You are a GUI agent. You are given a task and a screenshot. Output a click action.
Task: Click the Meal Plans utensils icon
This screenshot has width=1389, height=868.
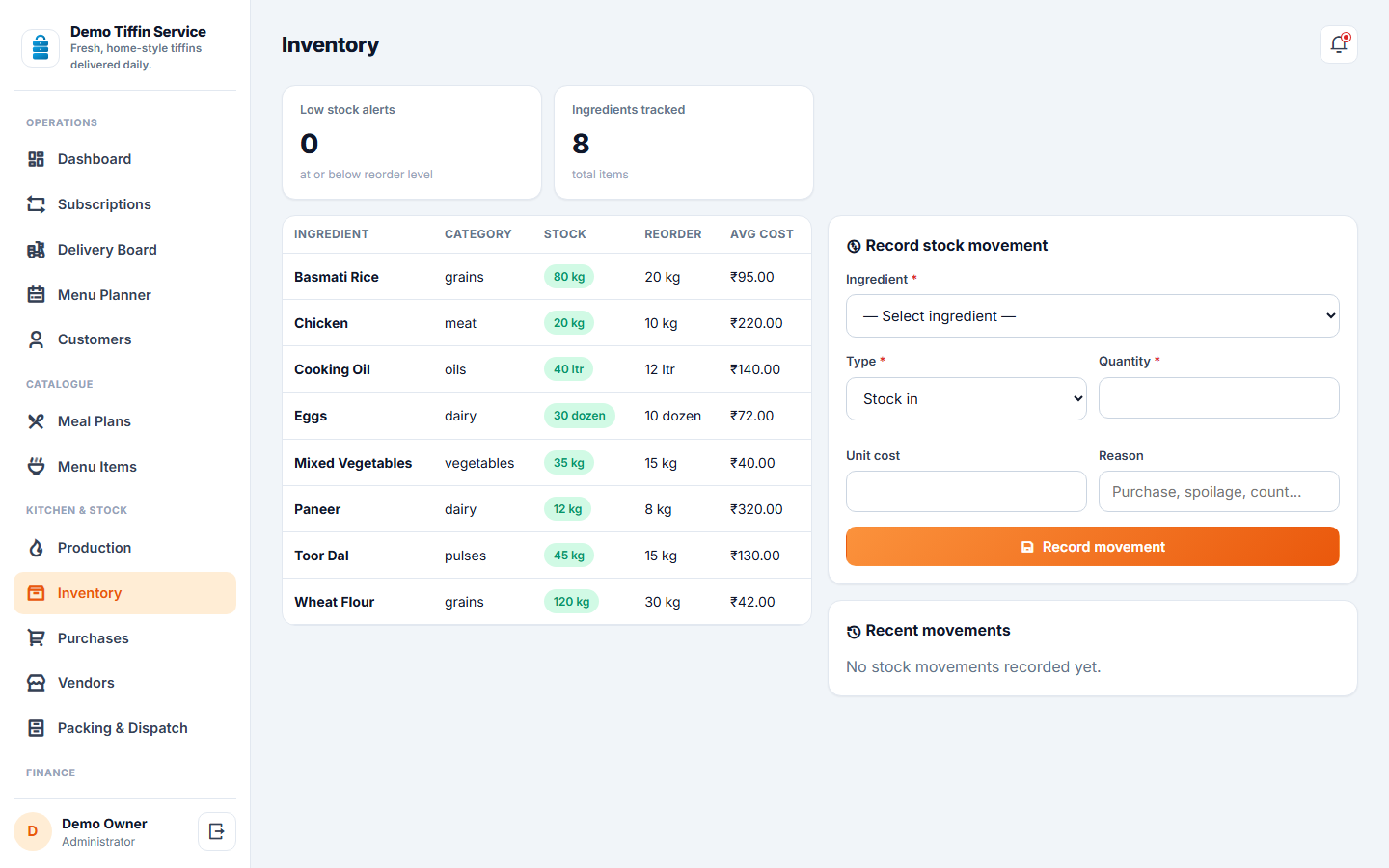(36, 421)
